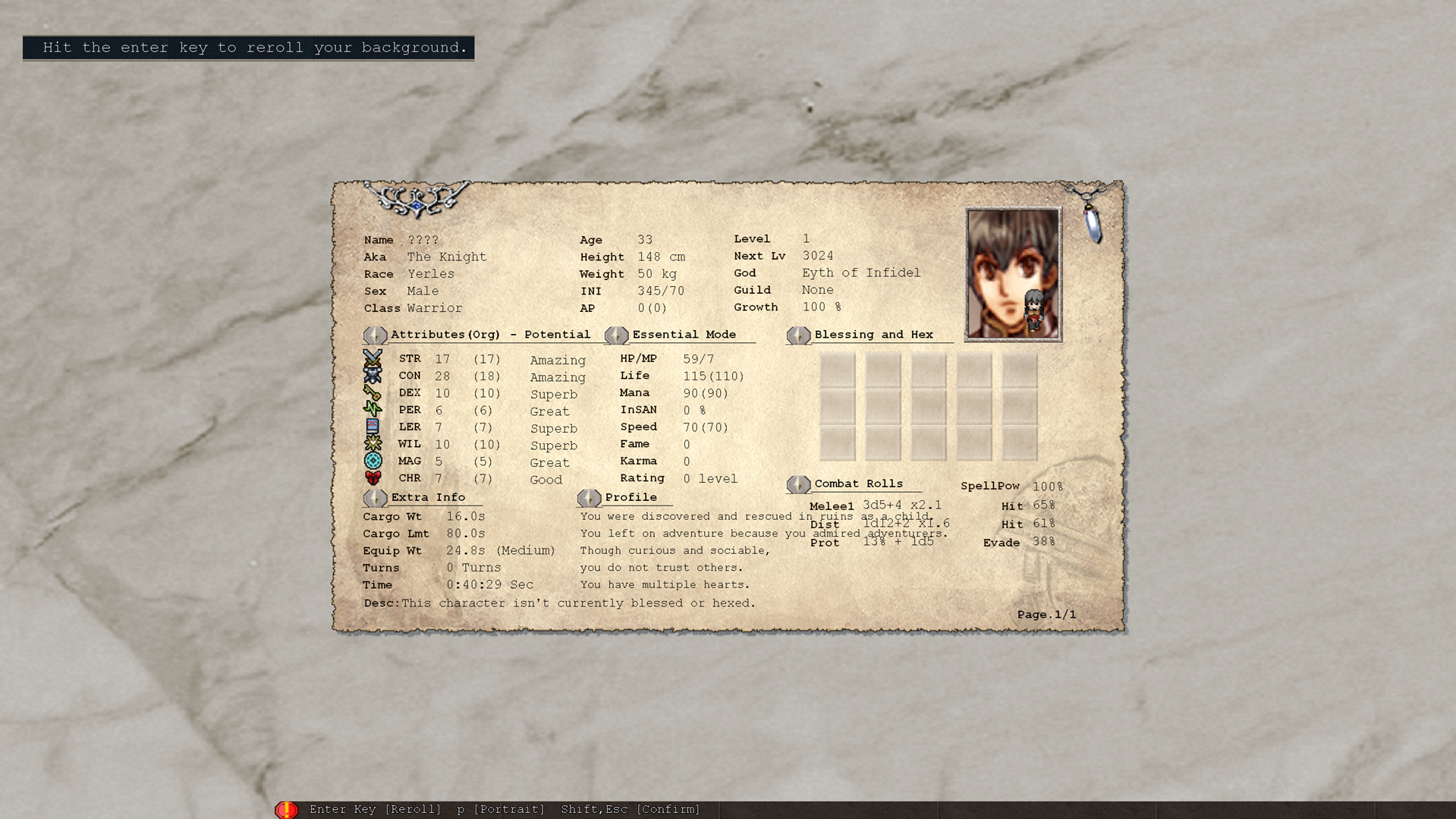1456x819 pixels.
Task: Click the CHR red heart icon
Action: click(373, 478)
